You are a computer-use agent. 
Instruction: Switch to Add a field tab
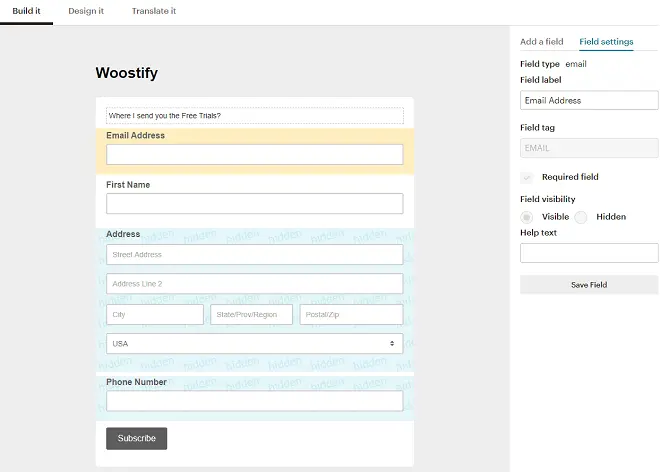(x=541, y=42)
